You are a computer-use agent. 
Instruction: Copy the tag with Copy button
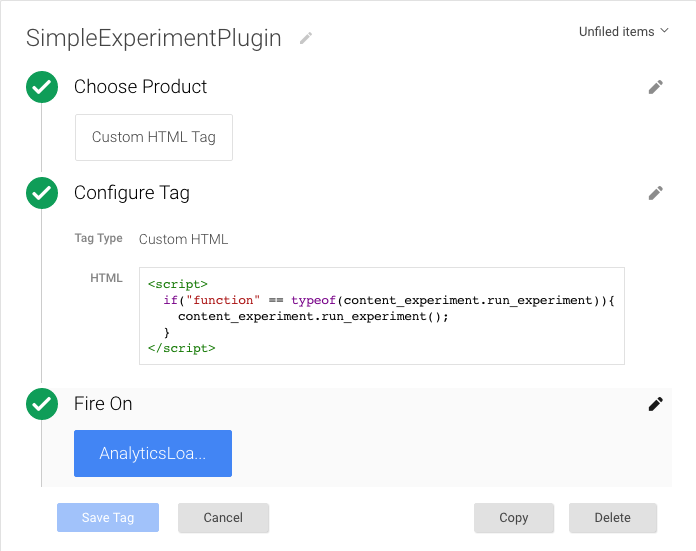coord(514,517)
